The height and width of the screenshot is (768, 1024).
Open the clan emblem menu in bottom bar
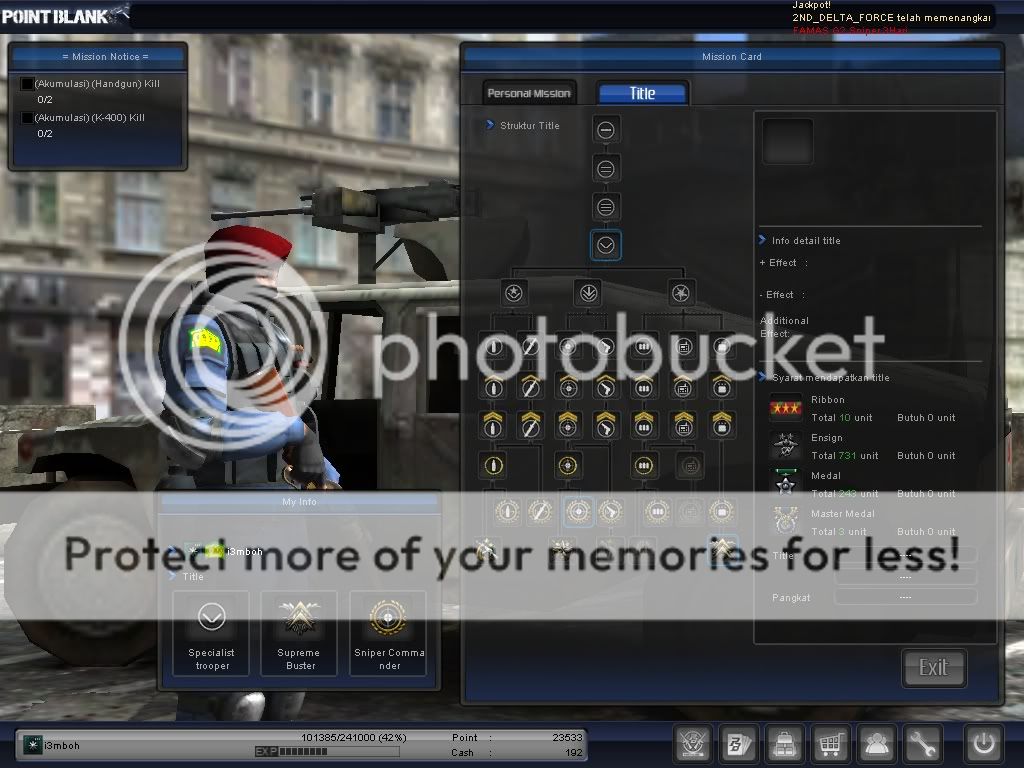693,743
